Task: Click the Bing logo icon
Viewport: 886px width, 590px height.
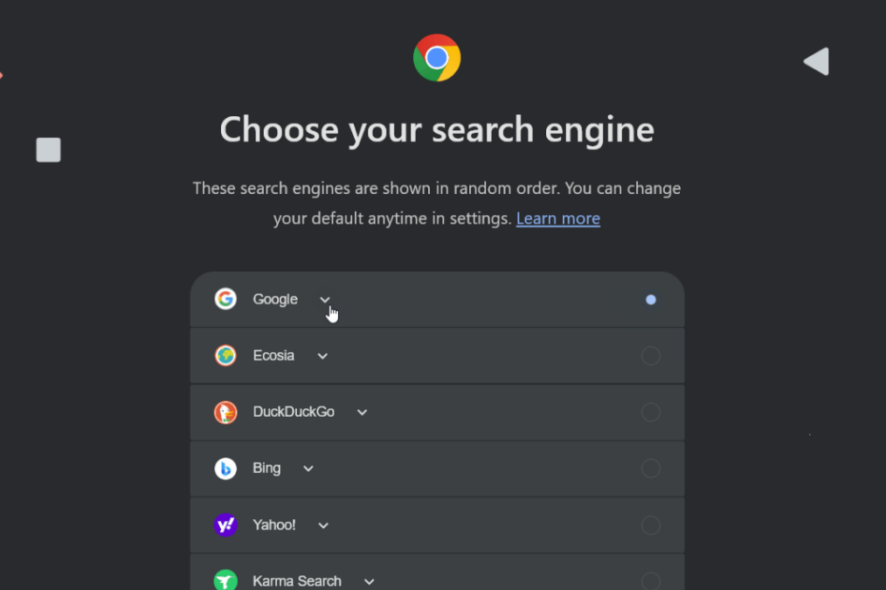Action: tap(225, 468)
